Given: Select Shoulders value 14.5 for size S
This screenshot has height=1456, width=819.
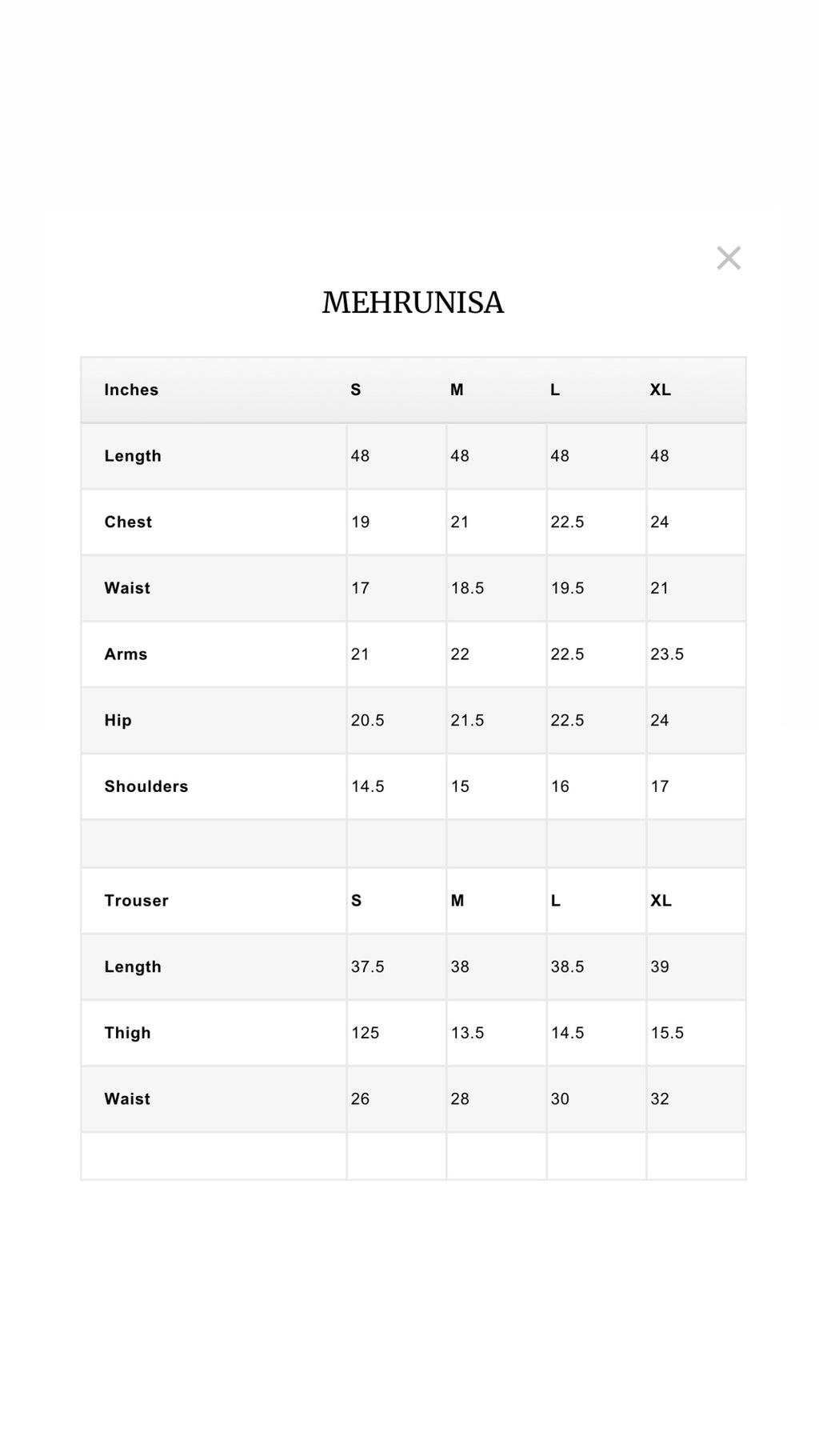Looking at the screenshot, I should pyautogui.click(x=367, y=786).
